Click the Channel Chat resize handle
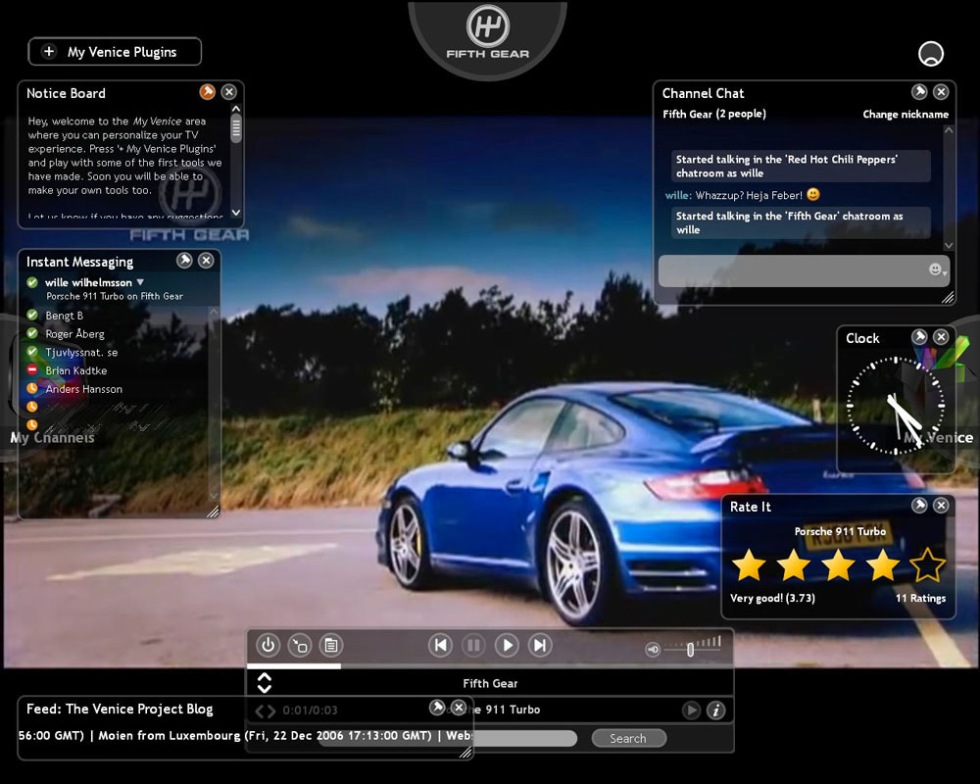 point(948,298)
